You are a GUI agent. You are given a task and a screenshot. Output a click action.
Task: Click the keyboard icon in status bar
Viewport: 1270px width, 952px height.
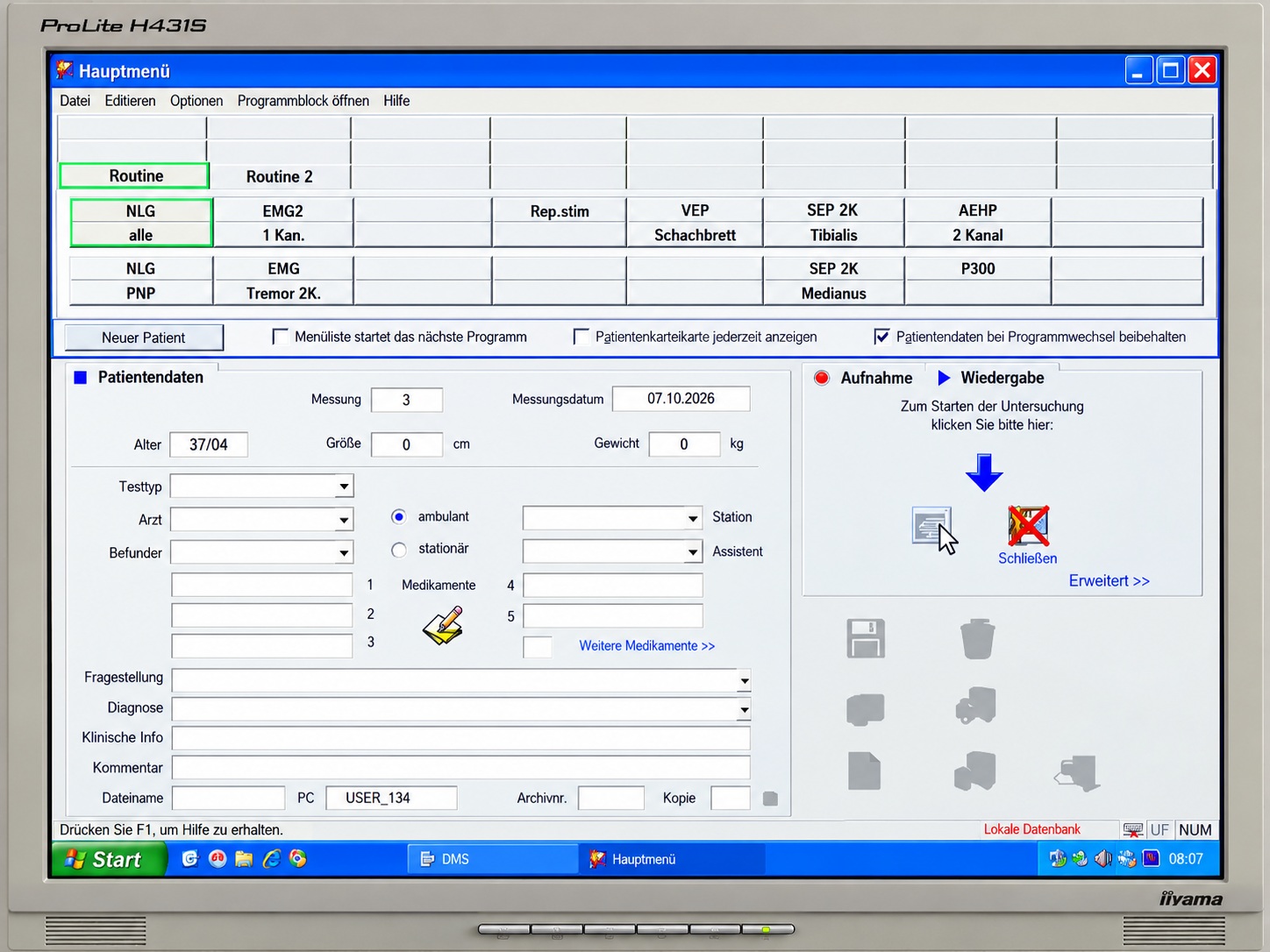point(1132,830)
